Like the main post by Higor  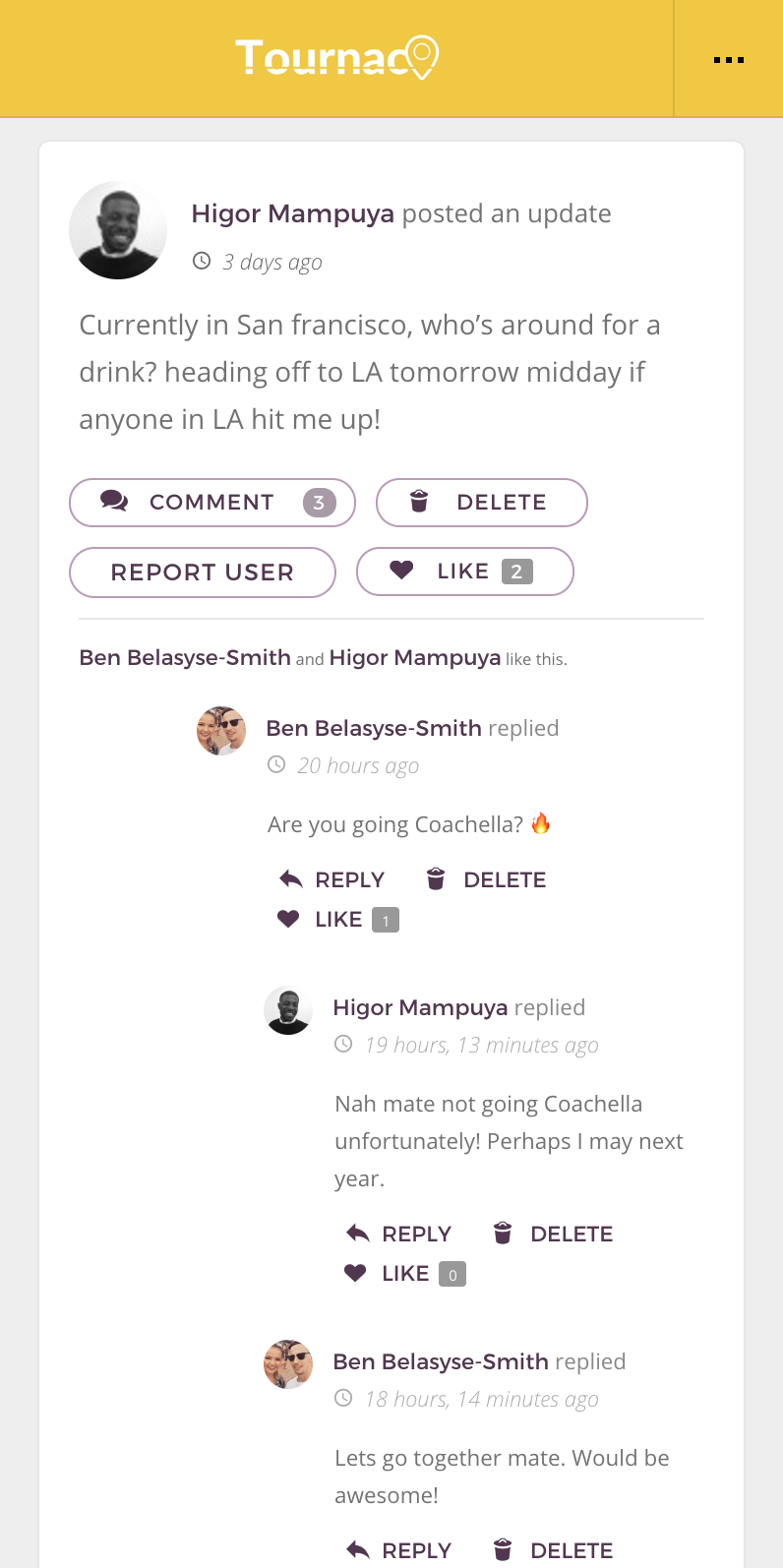click(464, 572)
